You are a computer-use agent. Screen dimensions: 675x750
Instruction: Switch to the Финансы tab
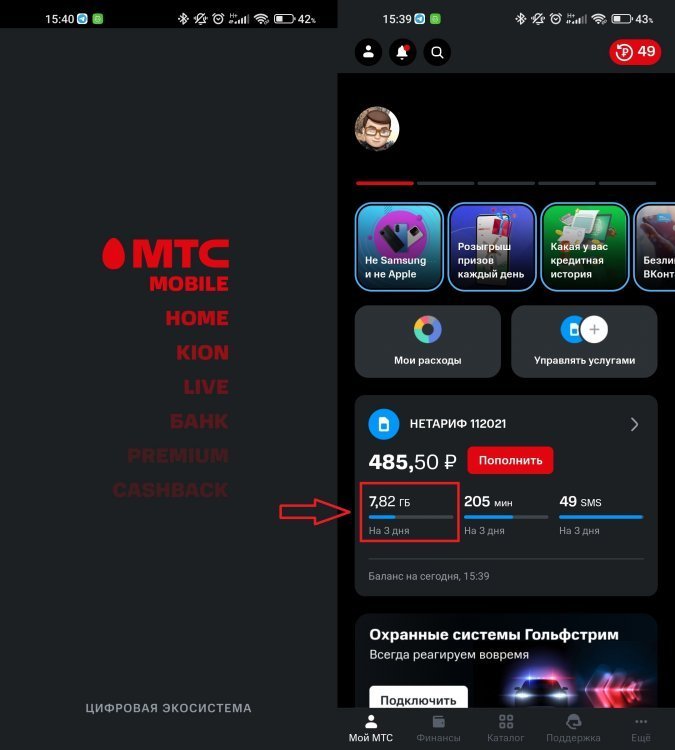438,728
